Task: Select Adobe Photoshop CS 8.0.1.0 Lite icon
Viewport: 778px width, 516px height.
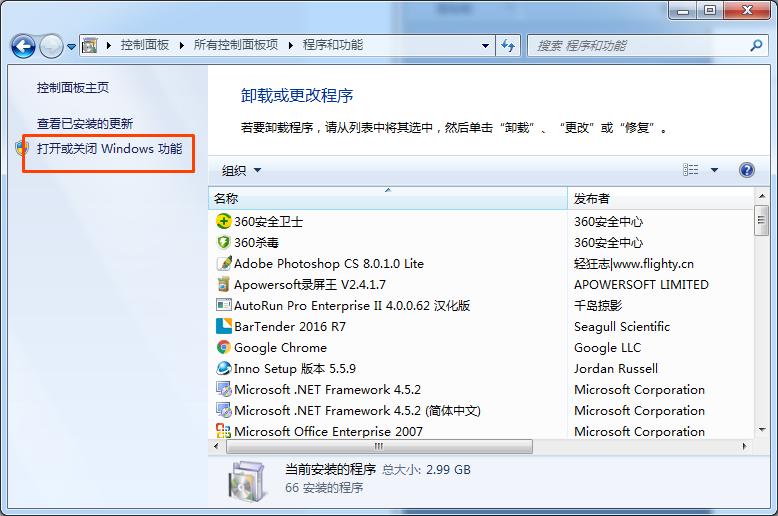Action: pos(224,263)
